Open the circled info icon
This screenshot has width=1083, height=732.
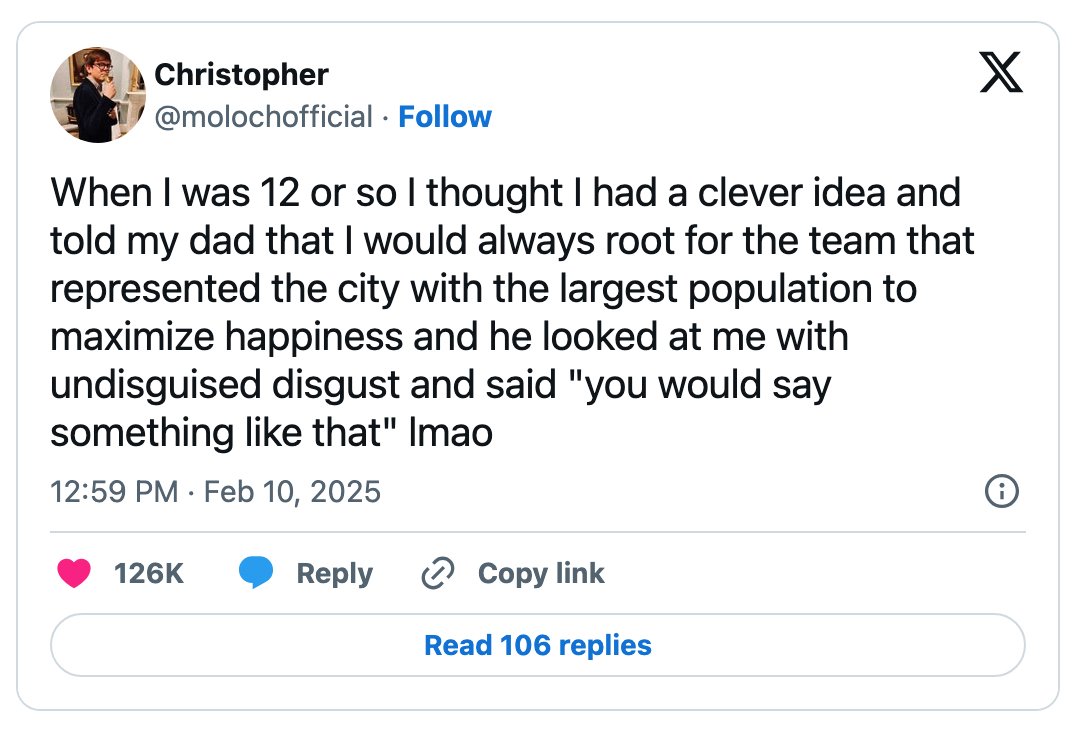click(1001, 492)
